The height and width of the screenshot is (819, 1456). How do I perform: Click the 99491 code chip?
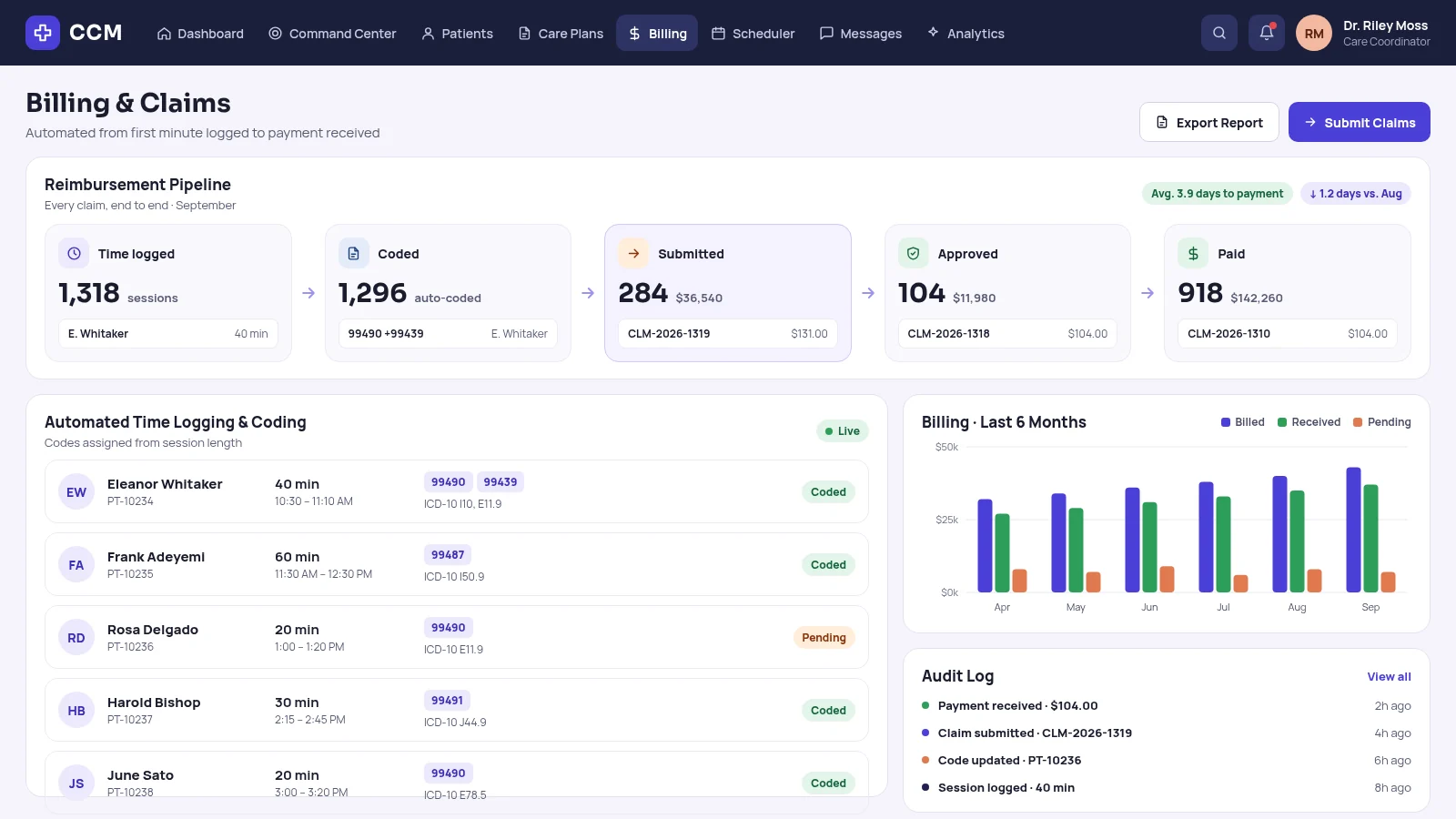[448, 701]
